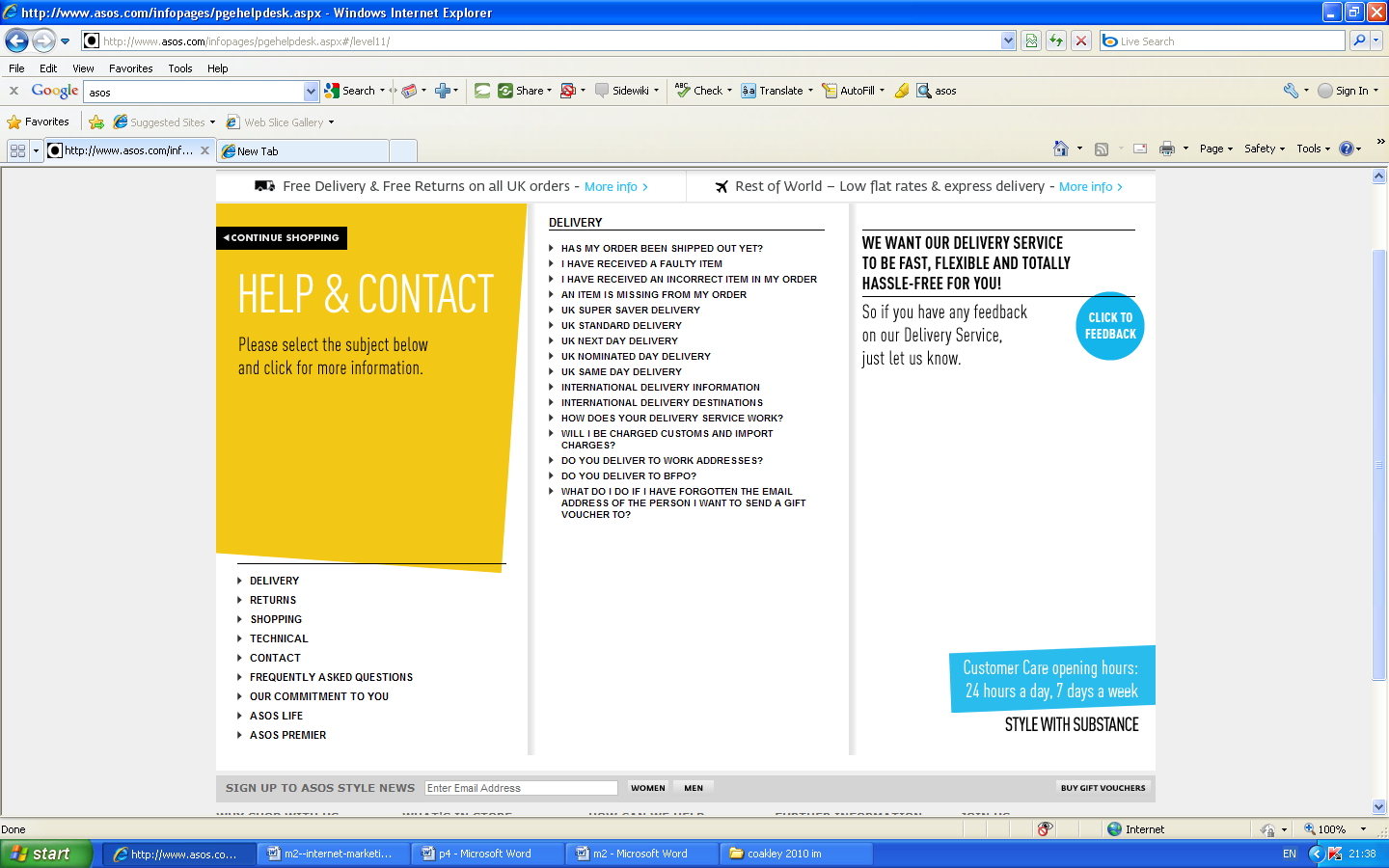Select Frequently Asked Questions category

pos(331,677)
